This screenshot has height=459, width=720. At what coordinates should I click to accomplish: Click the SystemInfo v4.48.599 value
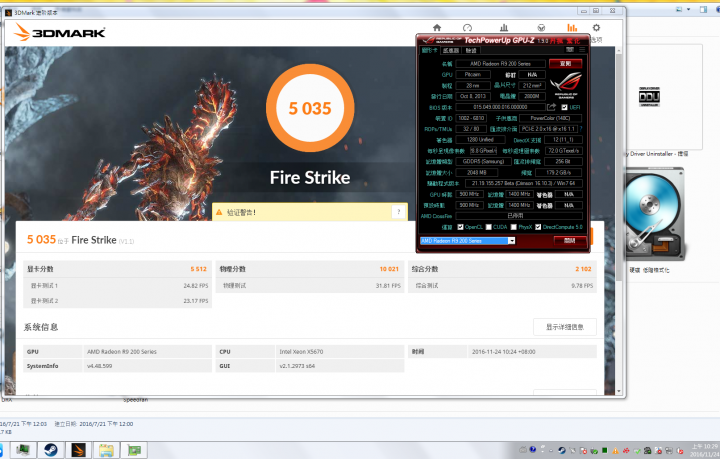(100, 366)
